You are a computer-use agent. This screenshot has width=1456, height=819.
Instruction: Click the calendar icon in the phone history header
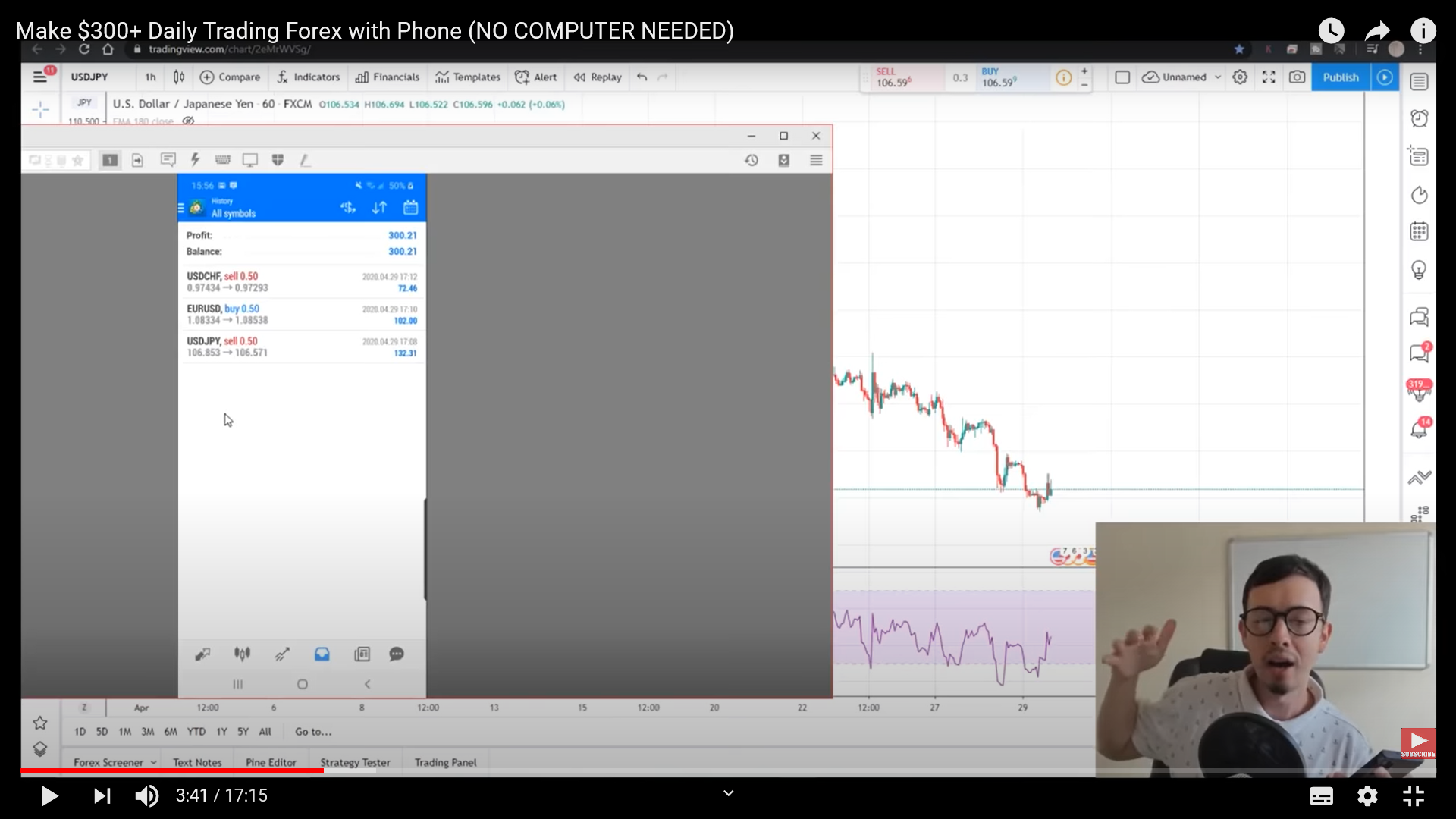coord(410,208)
